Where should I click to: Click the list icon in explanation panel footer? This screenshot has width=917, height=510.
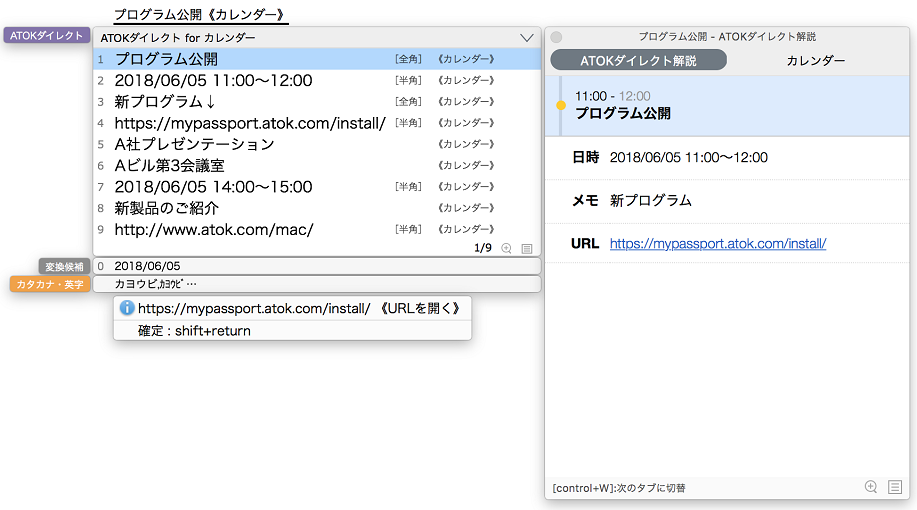click(x=895, y=487)
